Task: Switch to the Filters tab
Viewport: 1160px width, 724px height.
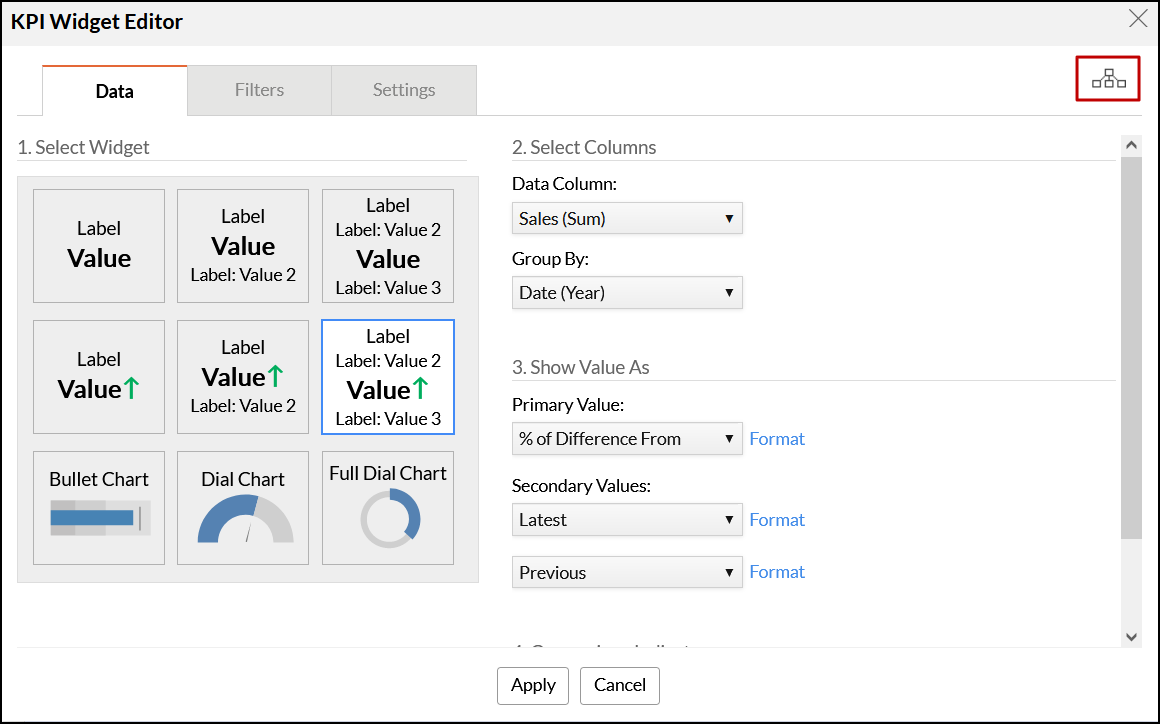Action: [259, 90]
